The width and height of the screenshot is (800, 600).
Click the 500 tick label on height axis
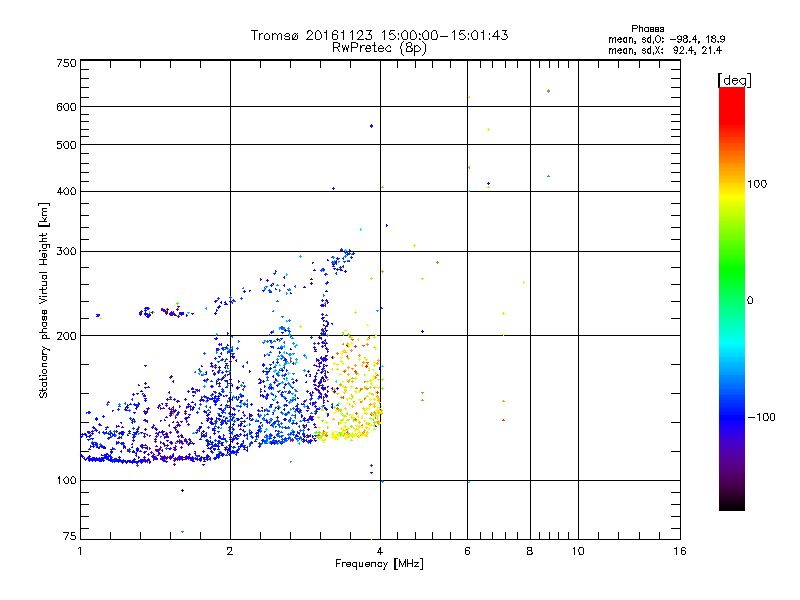coord(66,145)
